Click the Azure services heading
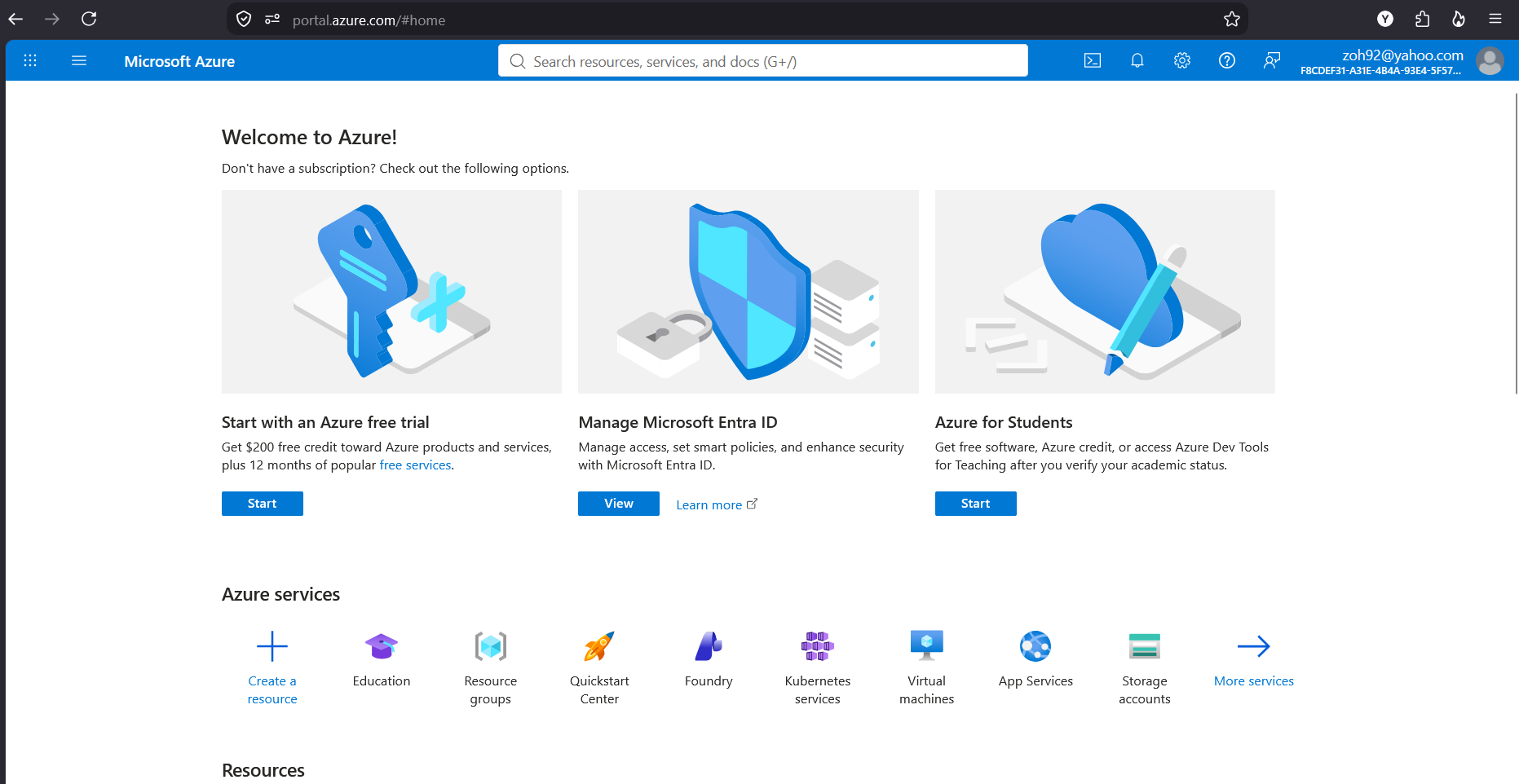 [x=280, y=594]
